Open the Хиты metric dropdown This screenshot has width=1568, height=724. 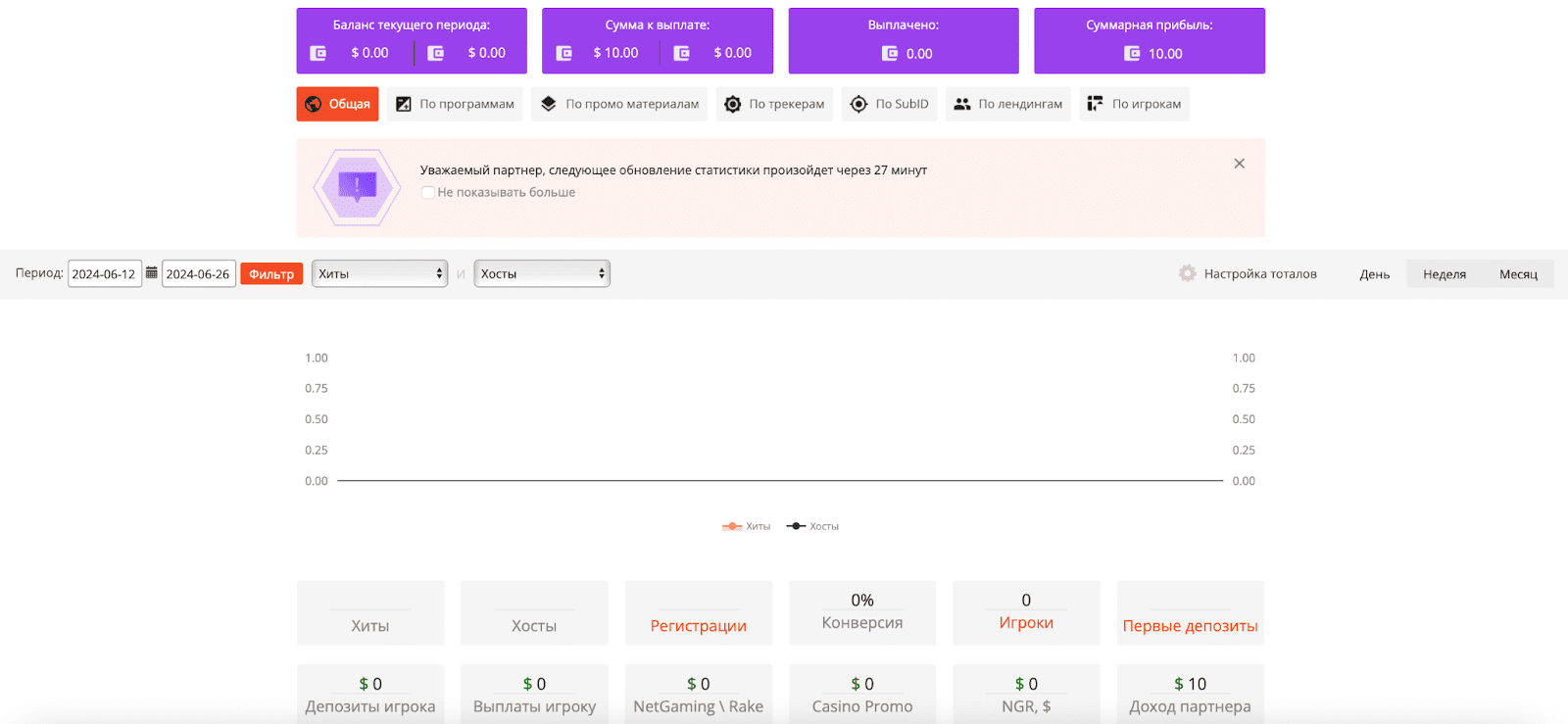click(x=379, y=273)
